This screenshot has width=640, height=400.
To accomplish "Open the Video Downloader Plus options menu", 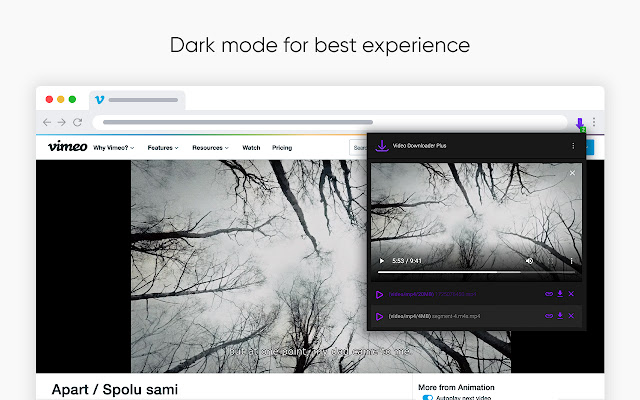I will (573, 146).
